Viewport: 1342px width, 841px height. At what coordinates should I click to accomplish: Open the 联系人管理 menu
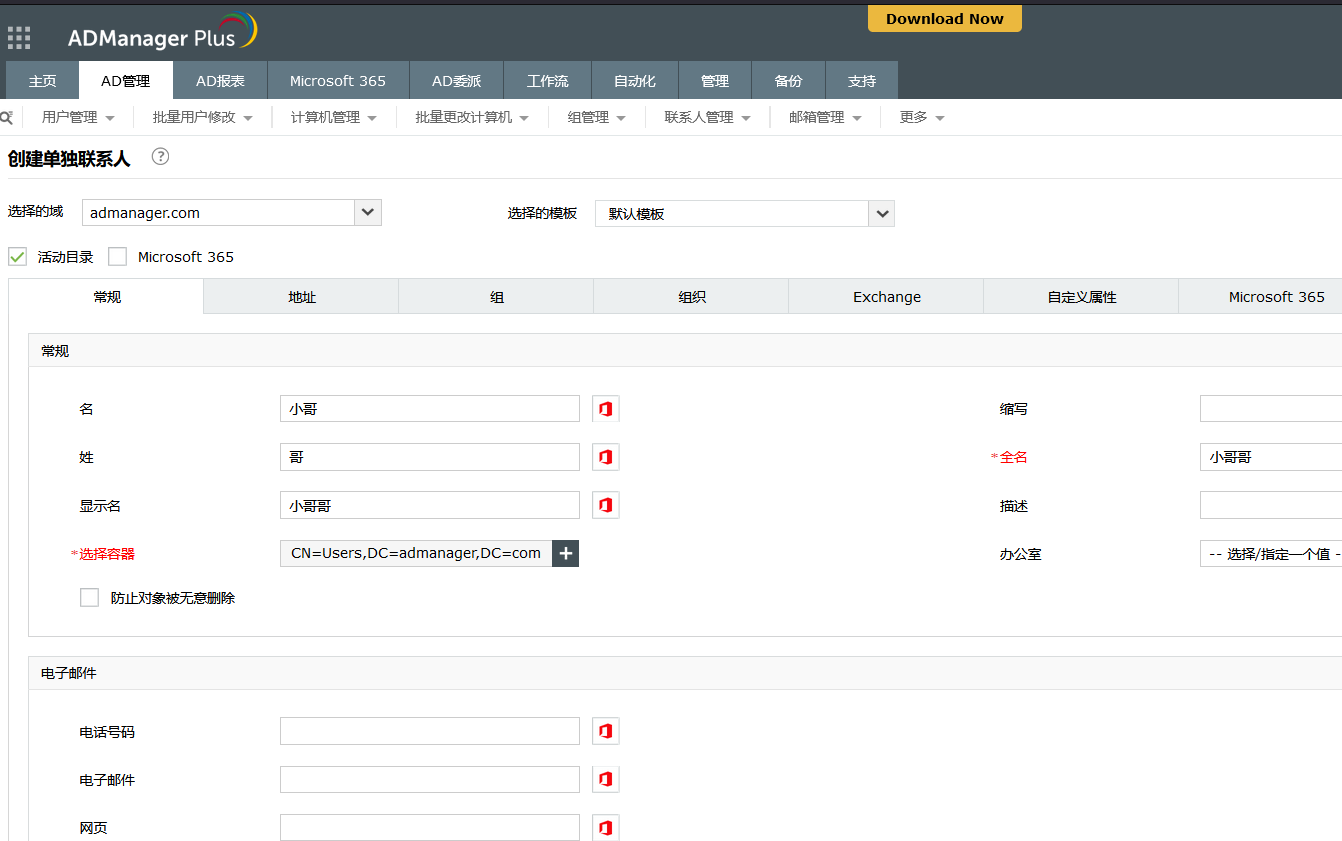tap(707, 117)
